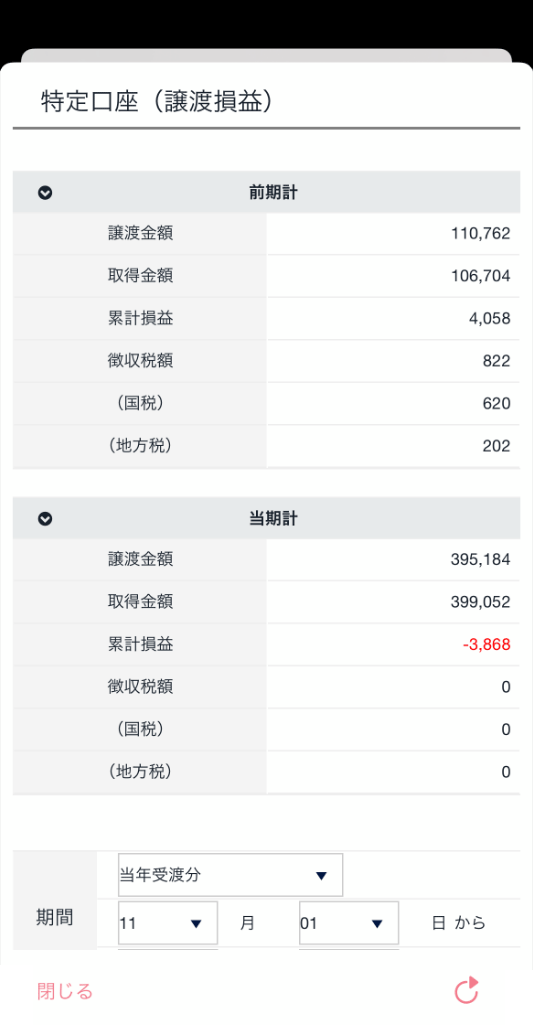Tap the 110,762 譲渡金額 value

[x=481, y=233]
